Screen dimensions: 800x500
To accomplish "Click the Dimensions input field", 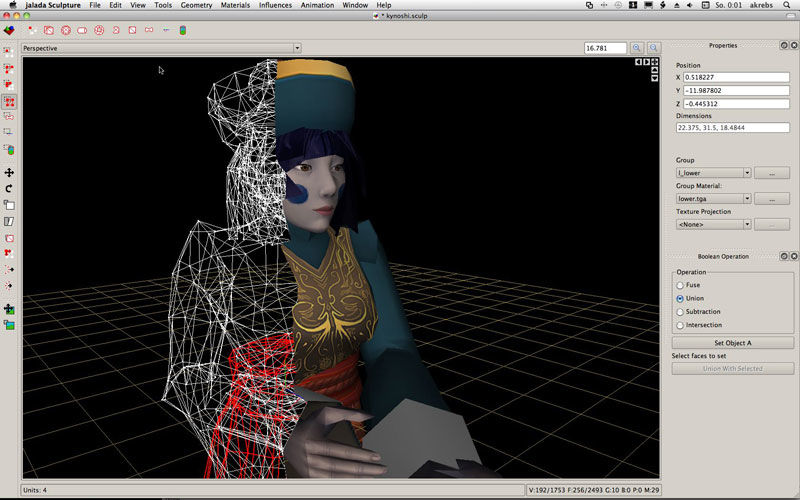I will (733, 128).
